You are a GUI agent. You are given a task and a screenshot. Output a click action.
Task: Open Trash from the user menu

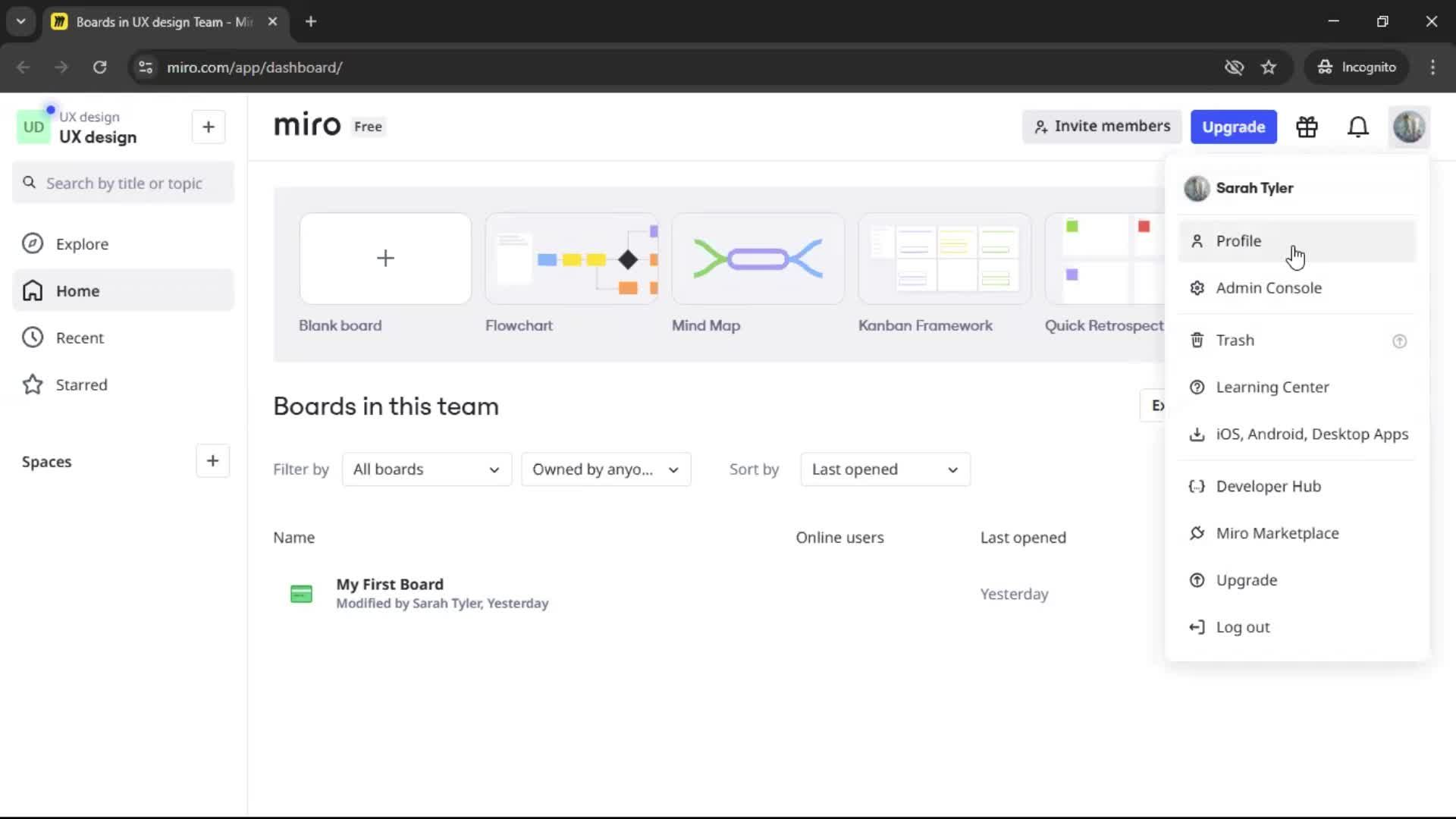[1297, 340]
